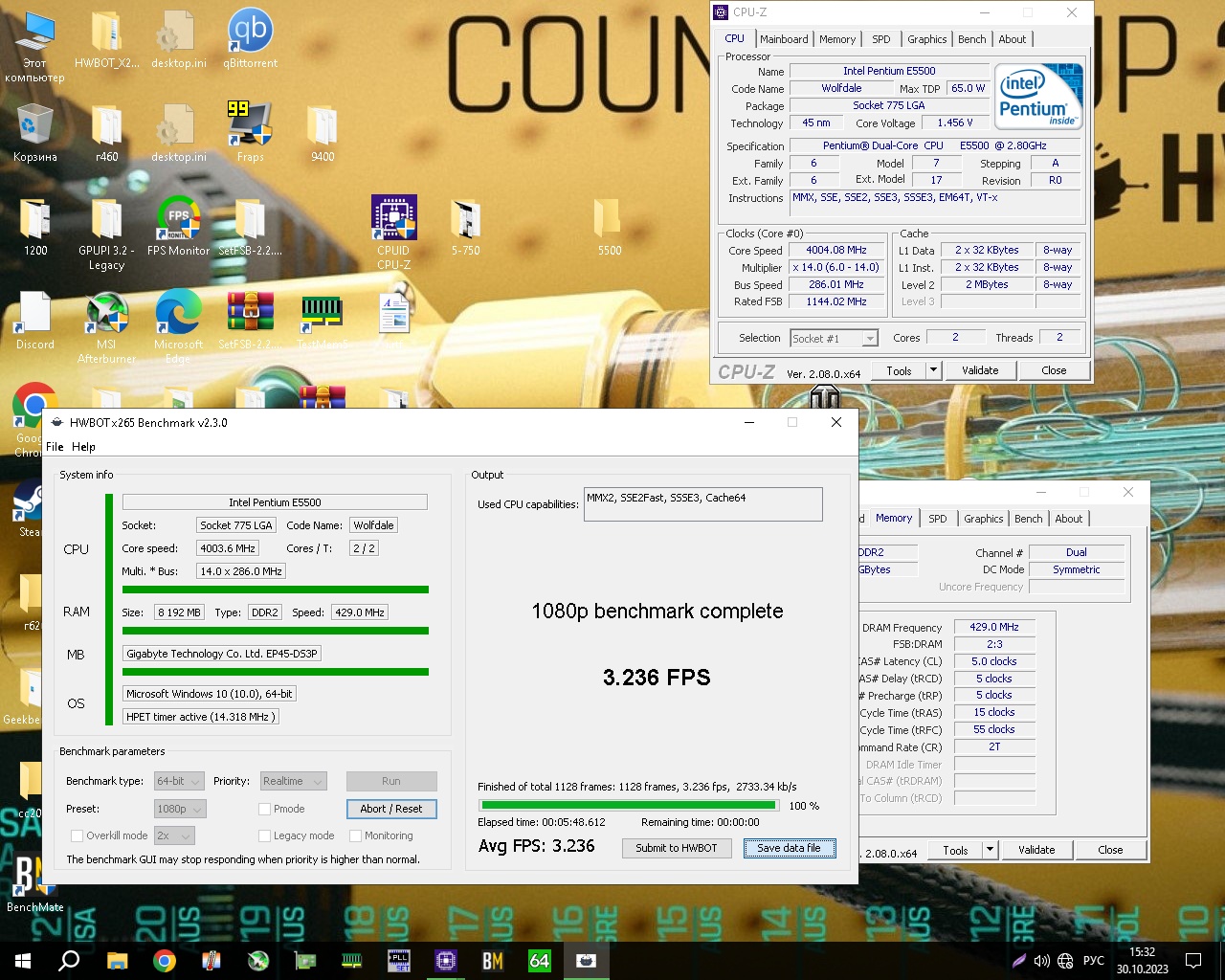The height and width of the screenshot is (980, 1225).
Task: Open the Benchmark type 64-bit dropdown
Action: coord(179,781)
